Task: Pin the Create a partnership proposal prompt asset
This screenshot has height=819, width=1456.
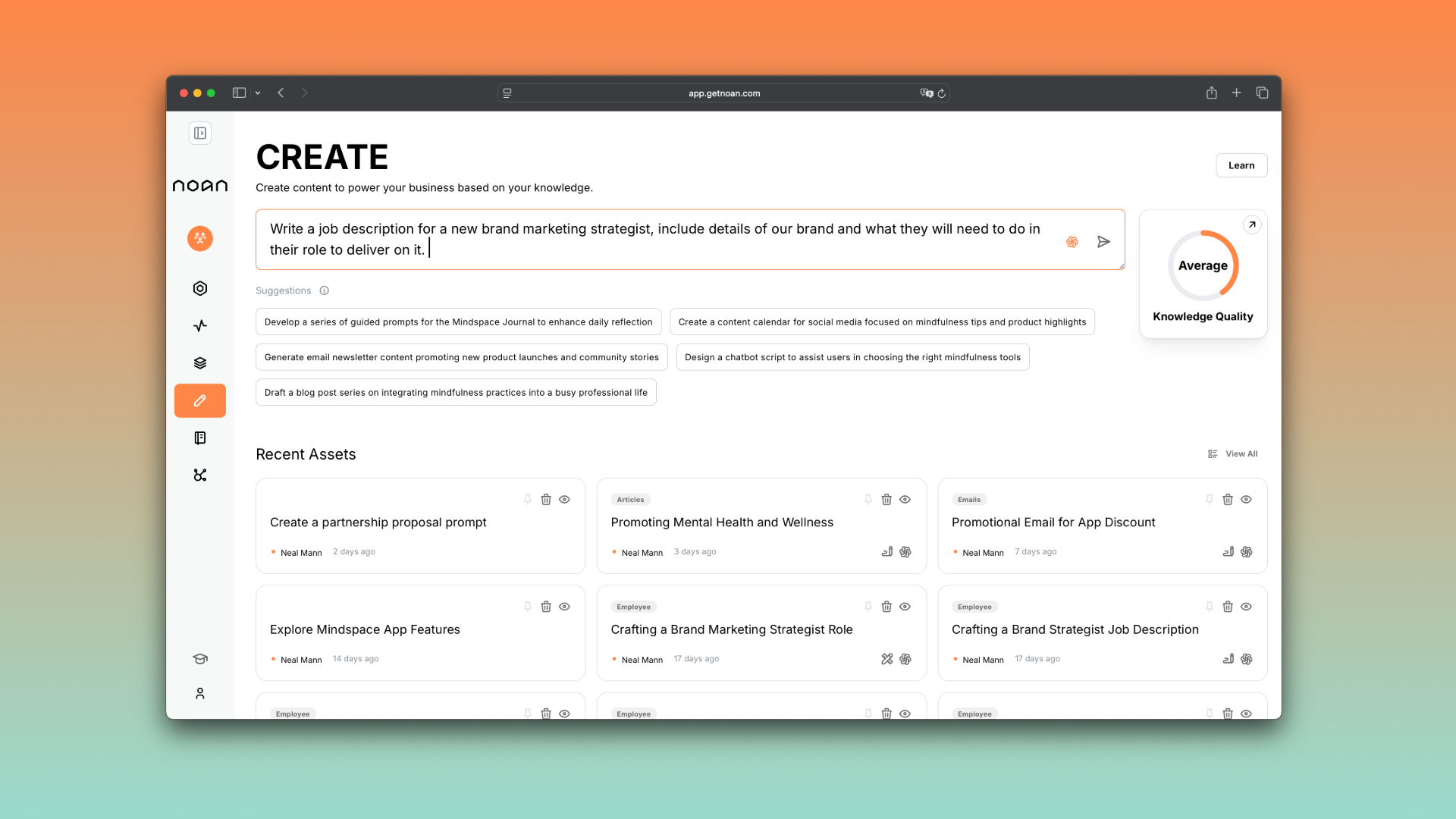Action: tap(528, 499)
